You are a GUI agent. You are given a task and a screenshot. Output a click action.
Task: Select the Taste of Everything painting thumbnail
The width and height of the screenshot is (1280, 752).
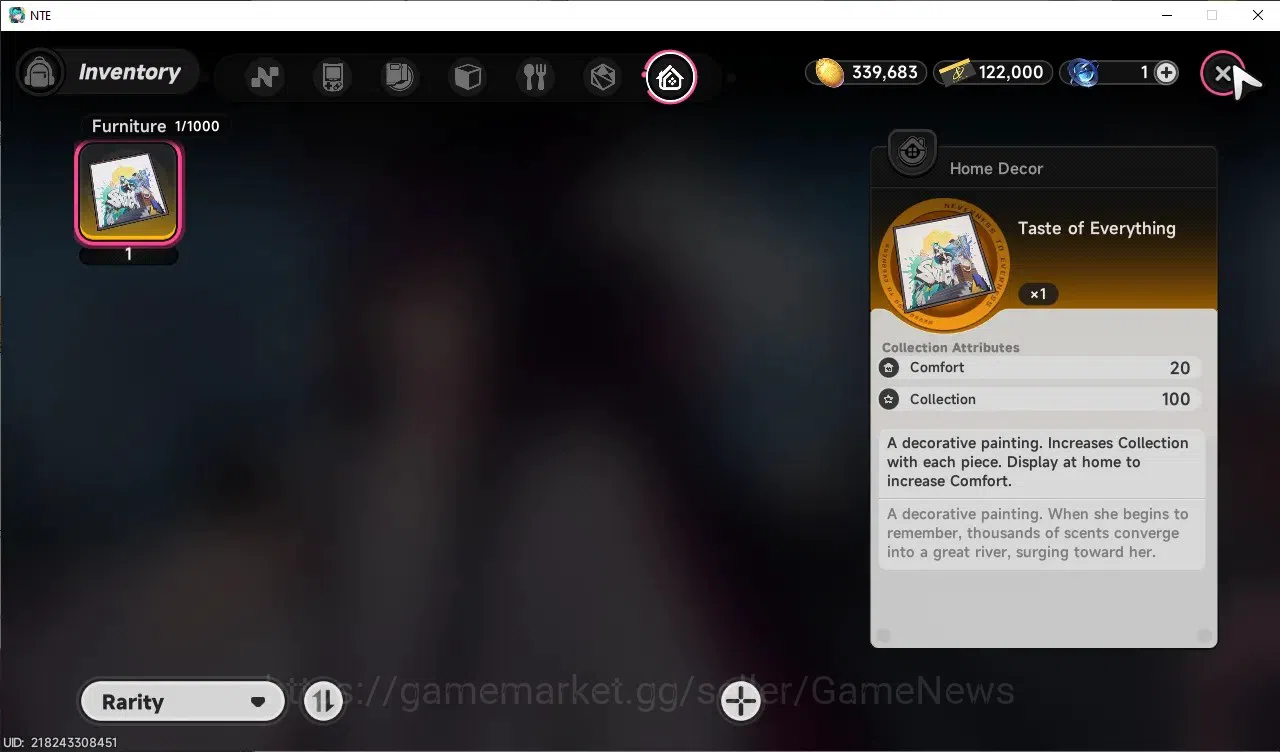click(x=128, y=192)
